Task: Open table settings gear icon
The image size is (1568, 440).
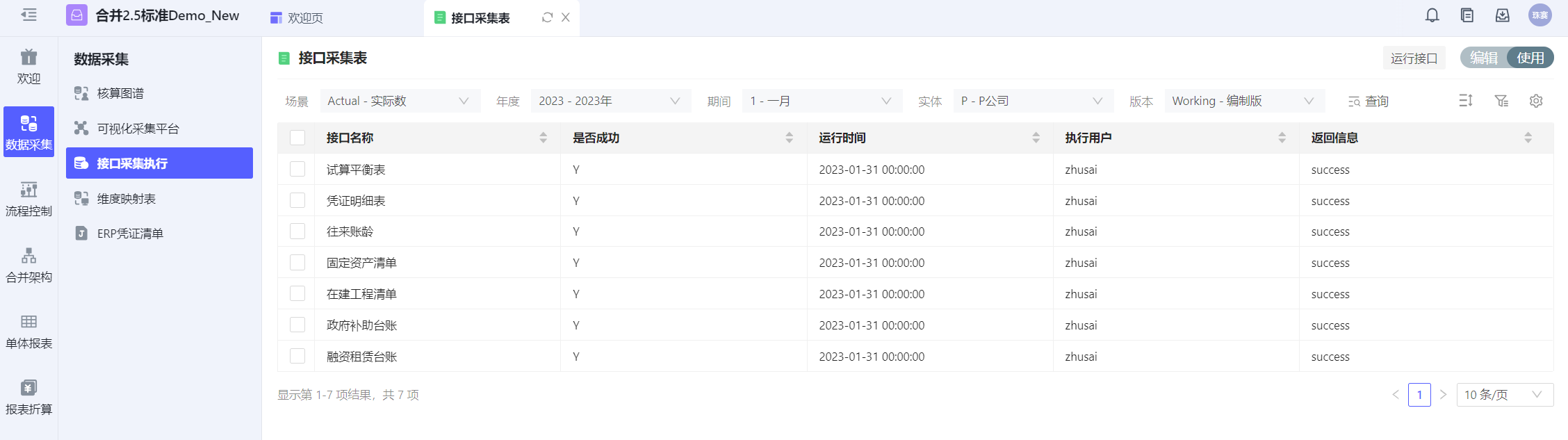Action: tap(1536, 101)
